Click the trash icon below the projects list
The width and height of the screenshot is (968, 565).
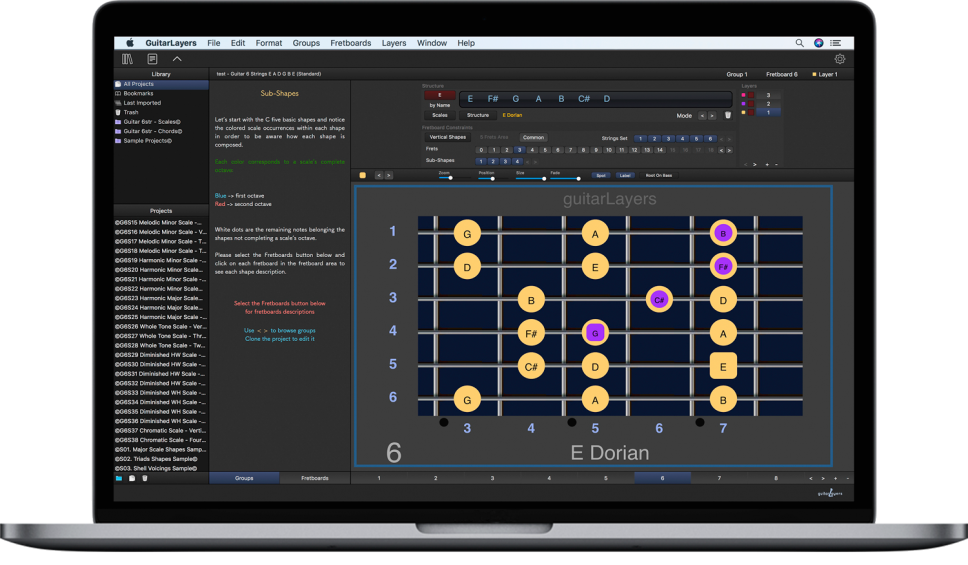tap(144, 478)
